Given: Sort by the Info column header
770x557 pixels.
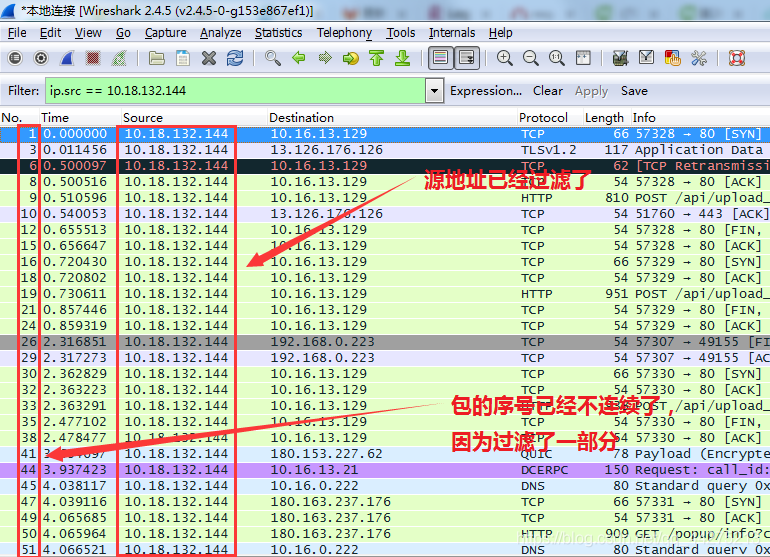Looking at the screenshot, I should click(x=700, y=118).
